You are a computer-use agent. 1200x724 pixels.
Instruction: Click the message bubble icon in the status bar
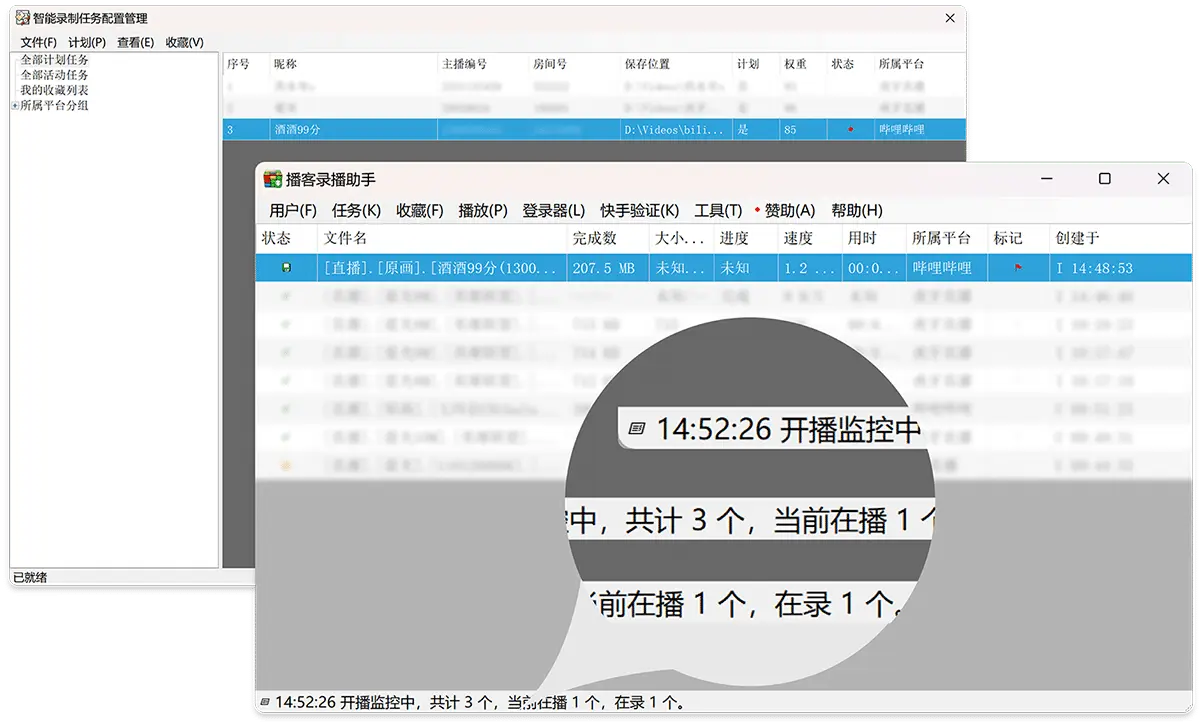coord(266,702)
